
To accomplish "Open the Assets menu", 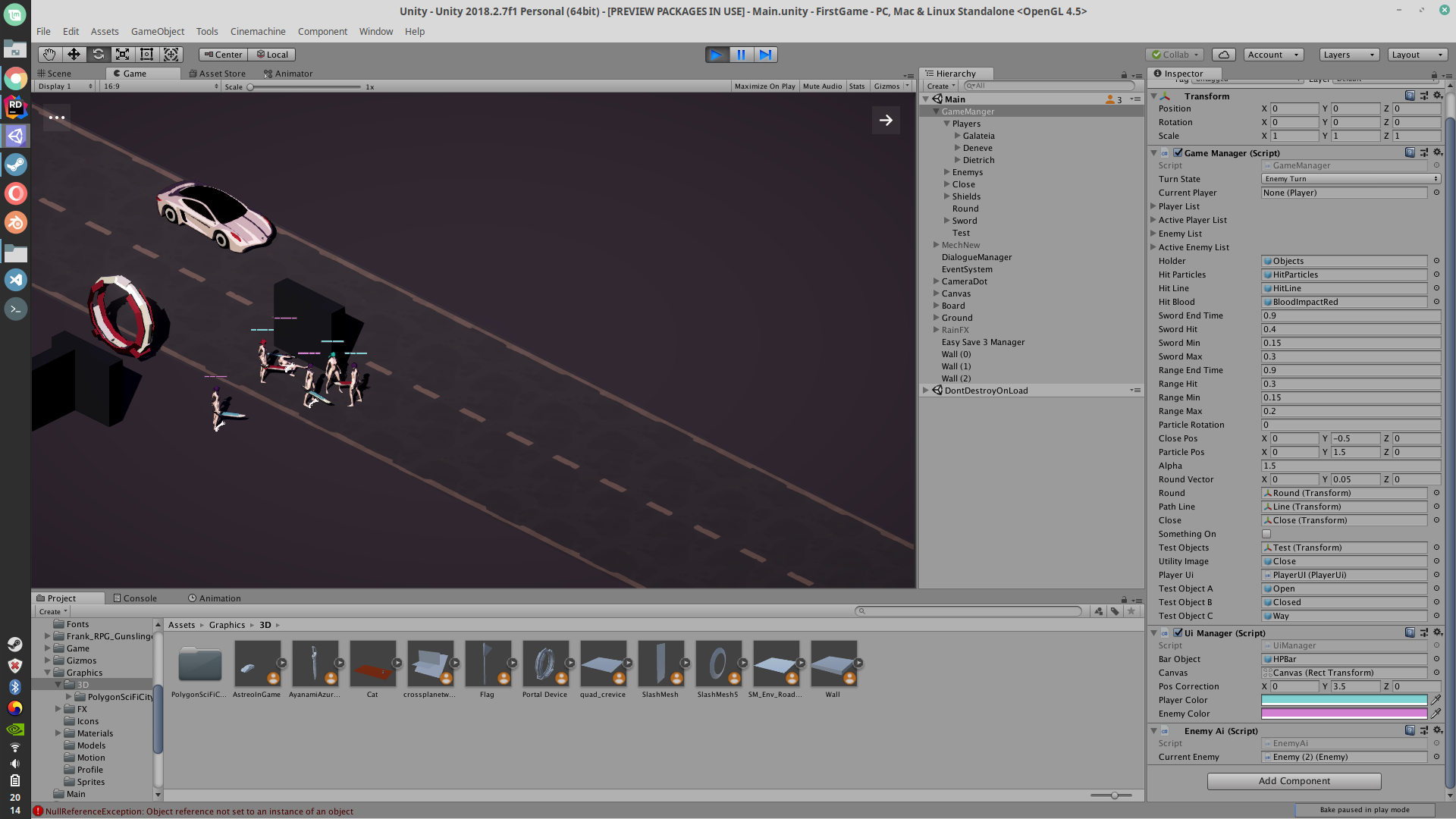I will [105, 31].
